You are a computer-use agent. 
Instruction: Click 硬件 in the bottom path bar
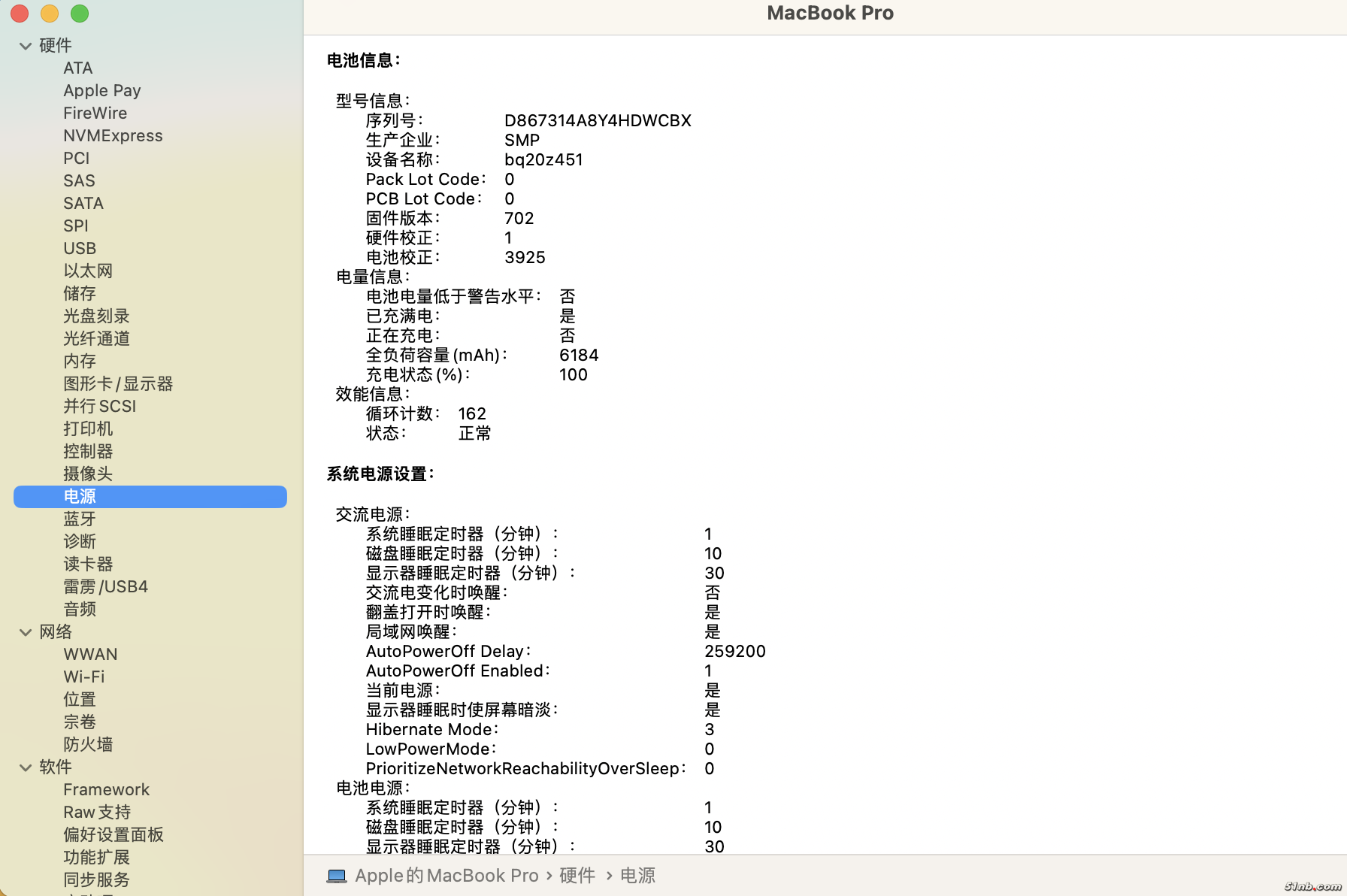(x=577, y=876)
